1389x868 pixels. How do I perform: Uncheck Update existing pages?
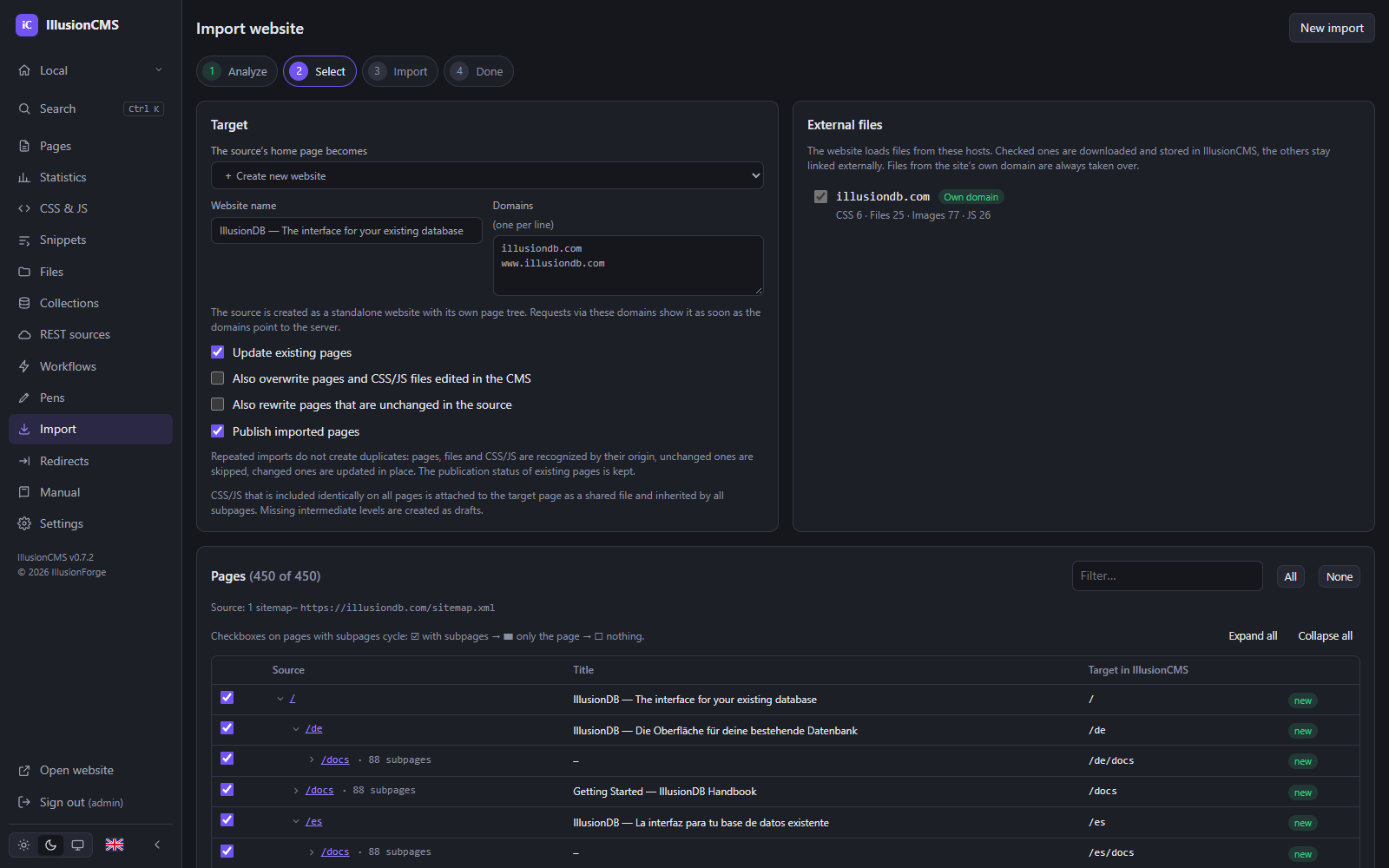coord(218,352)
